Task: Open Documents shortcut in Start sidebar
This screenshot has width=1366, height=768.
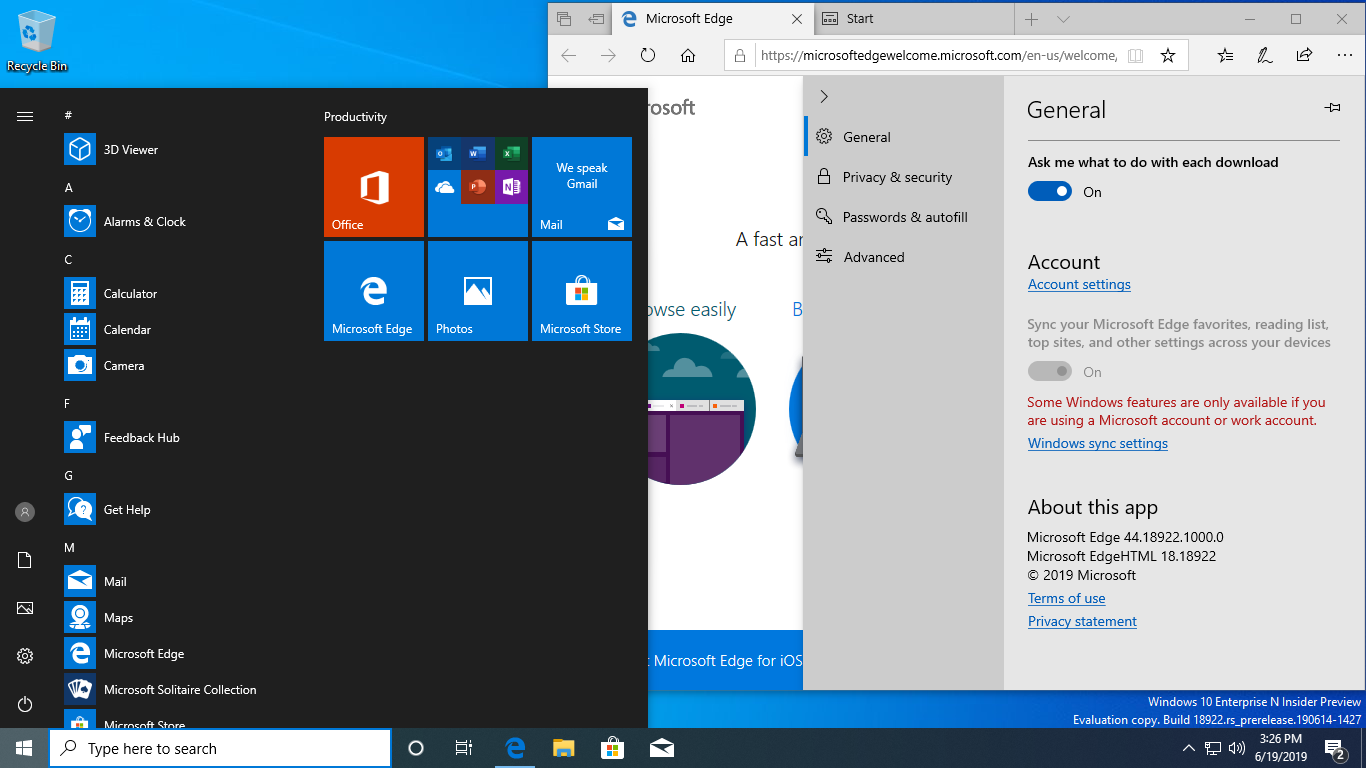Action: [25, 560]
